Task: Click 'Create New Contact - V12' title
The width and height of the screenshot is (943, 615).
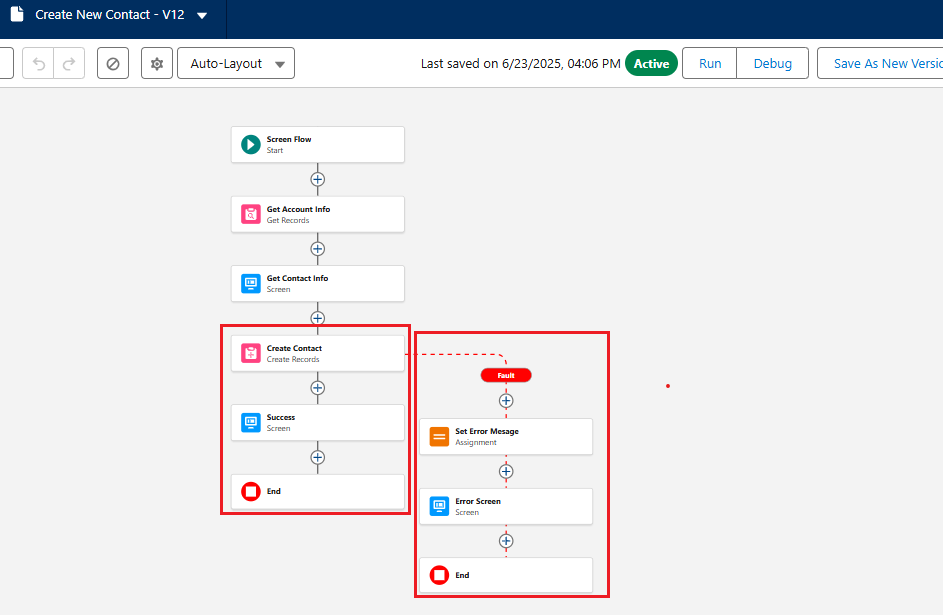Action: tap(109, 14)
